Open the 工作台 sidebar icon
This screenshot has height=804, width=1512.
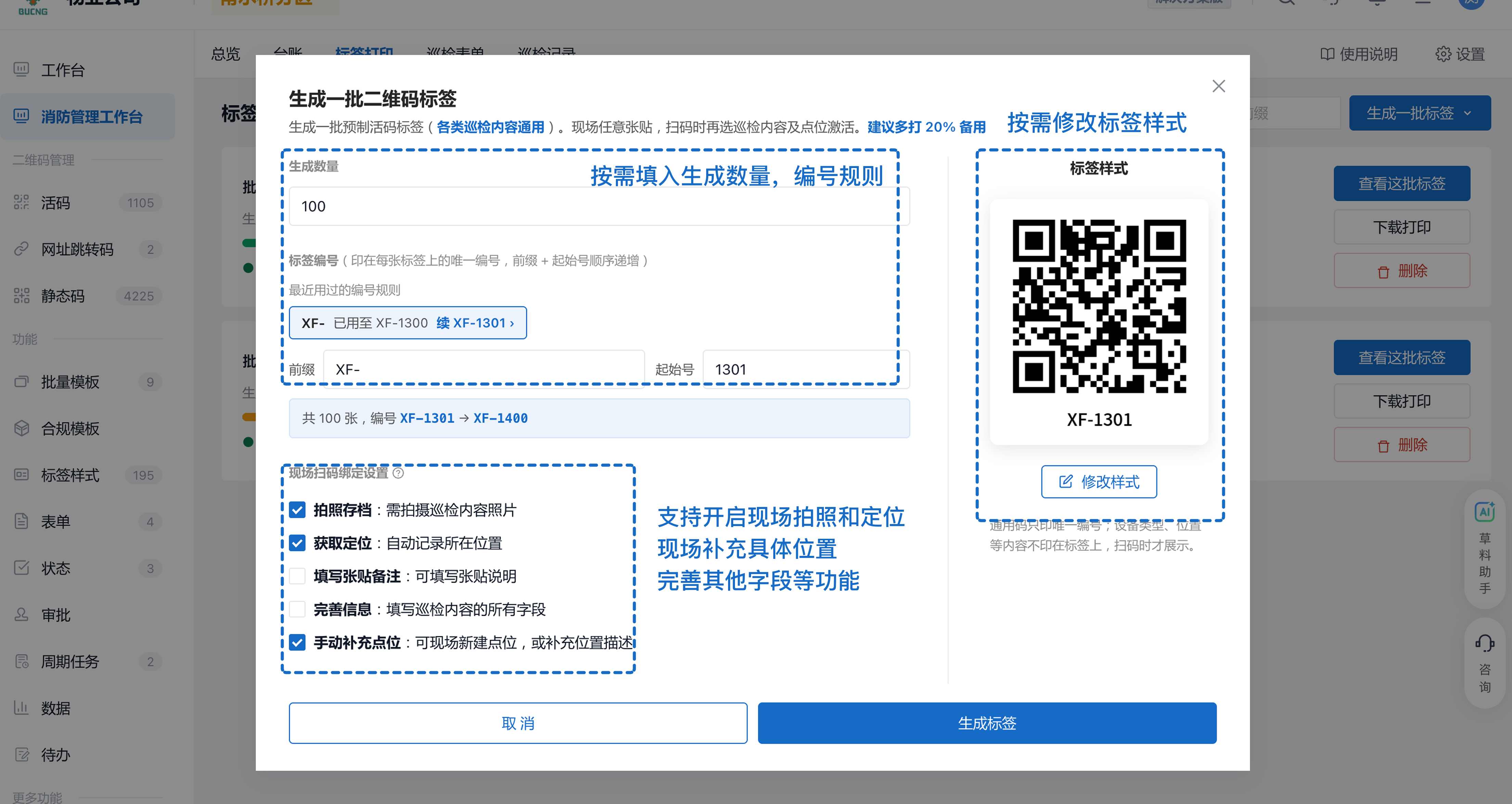21,70
